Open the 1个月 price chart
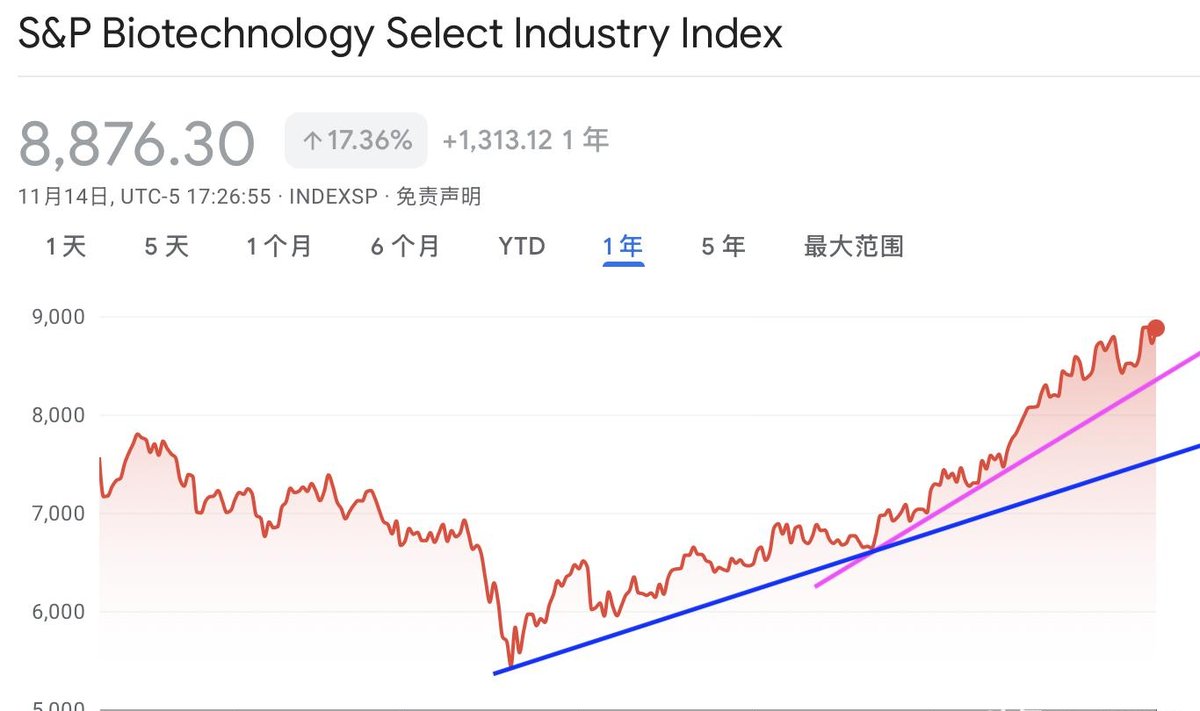This screenshot has height=711, width=1200. pos(278,246)
